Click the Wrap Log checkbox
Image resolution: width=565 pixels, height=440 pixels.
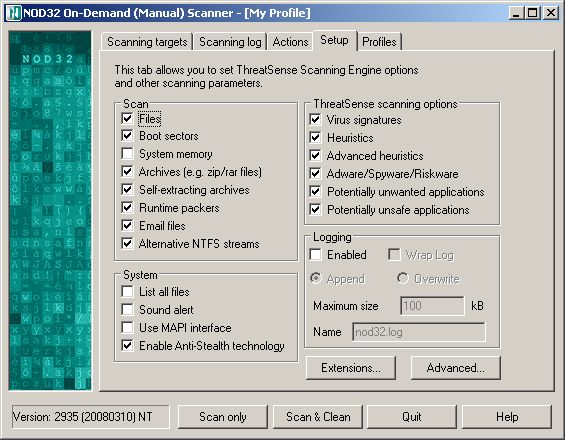(x=394, y=255)
